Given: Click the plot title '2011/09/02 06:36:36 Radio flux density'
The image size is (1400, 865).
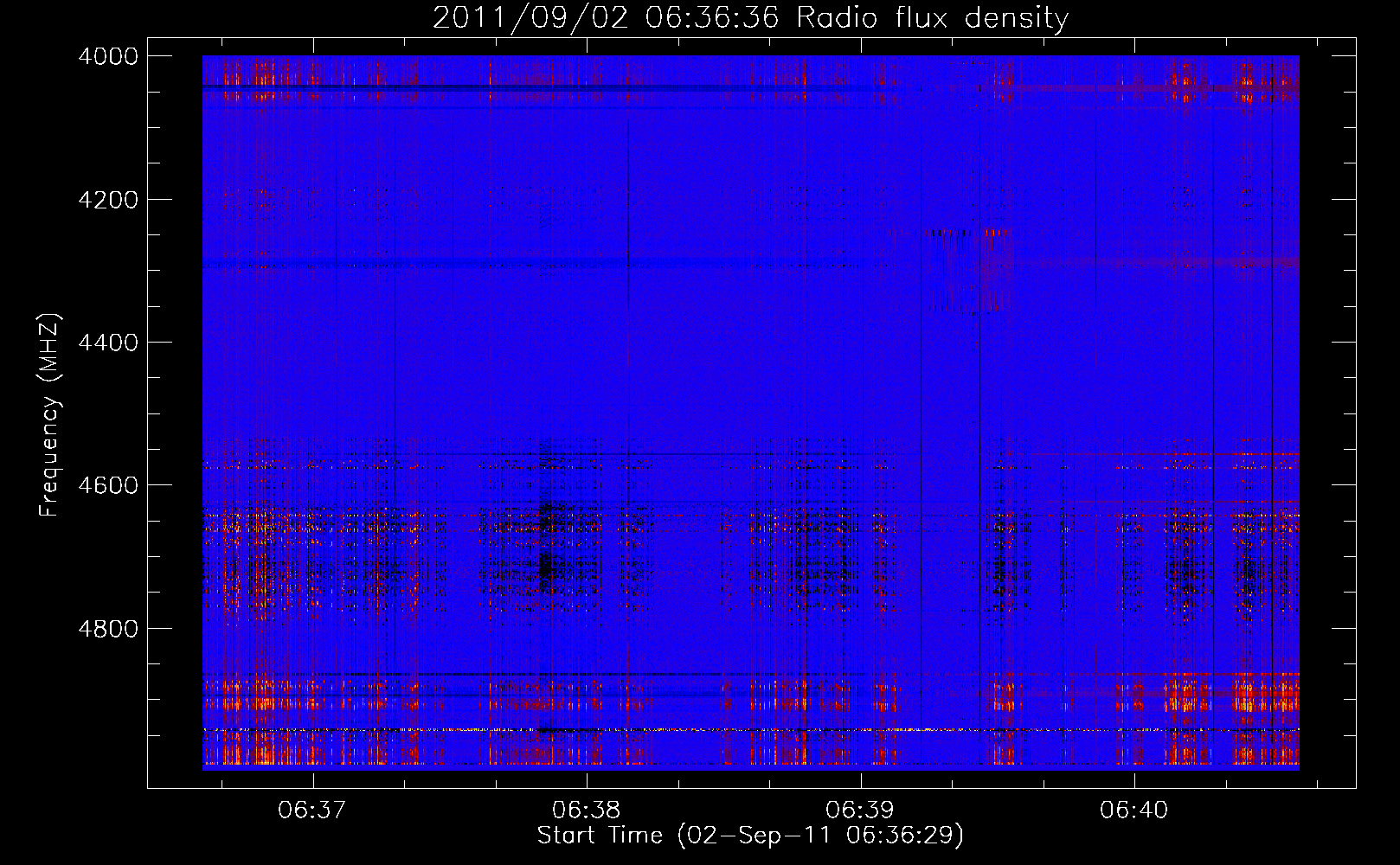Looking at the screenshot, I should 750,18.
